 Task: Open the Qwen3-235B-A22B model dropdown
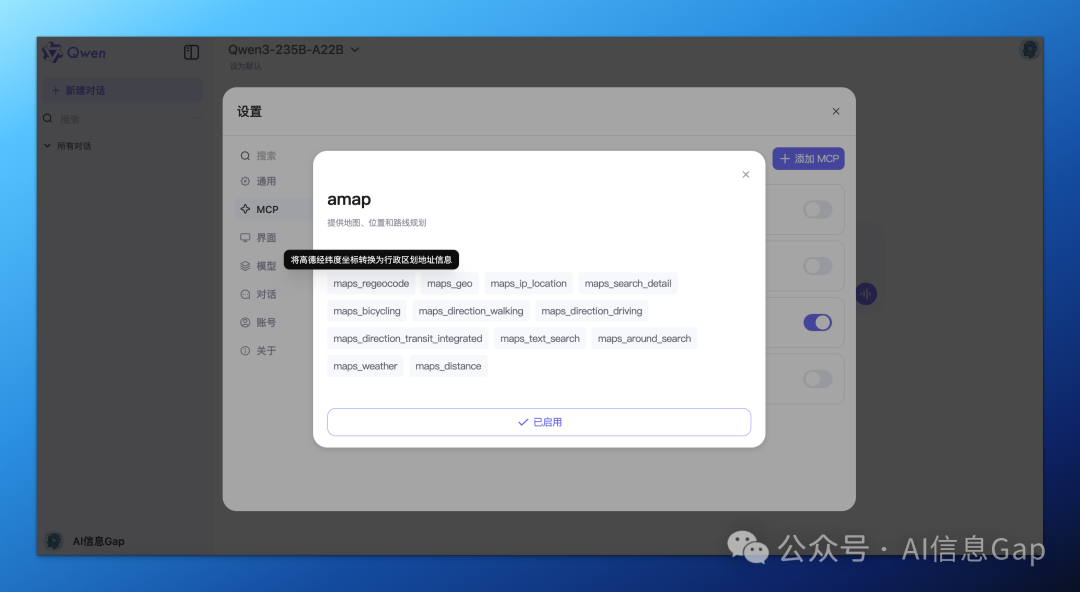[294, 50]
